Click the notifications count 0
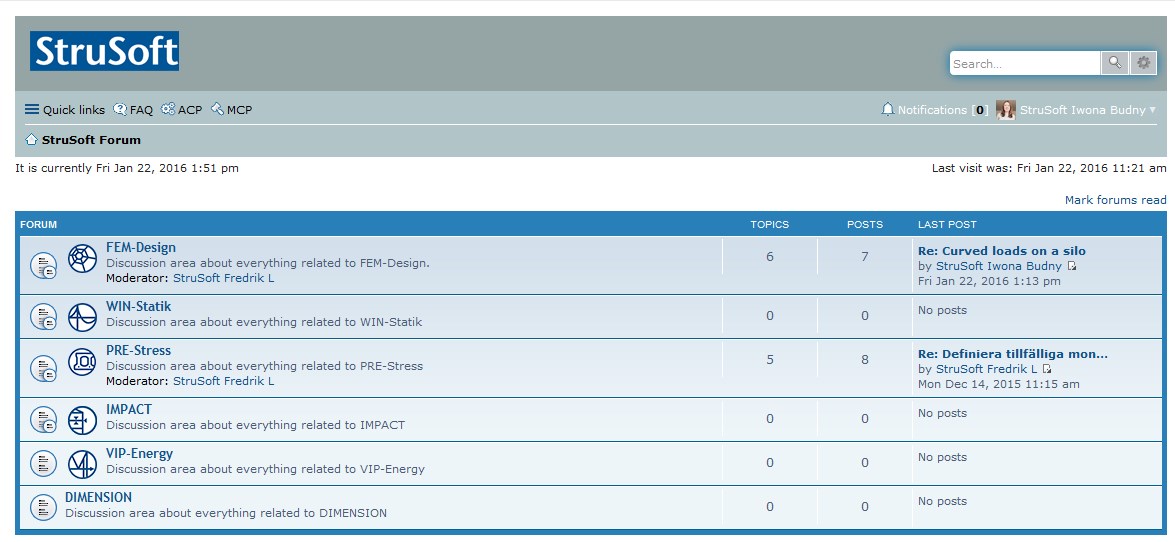The height and width of the screenshot is (542, 1175). (979, 109)
